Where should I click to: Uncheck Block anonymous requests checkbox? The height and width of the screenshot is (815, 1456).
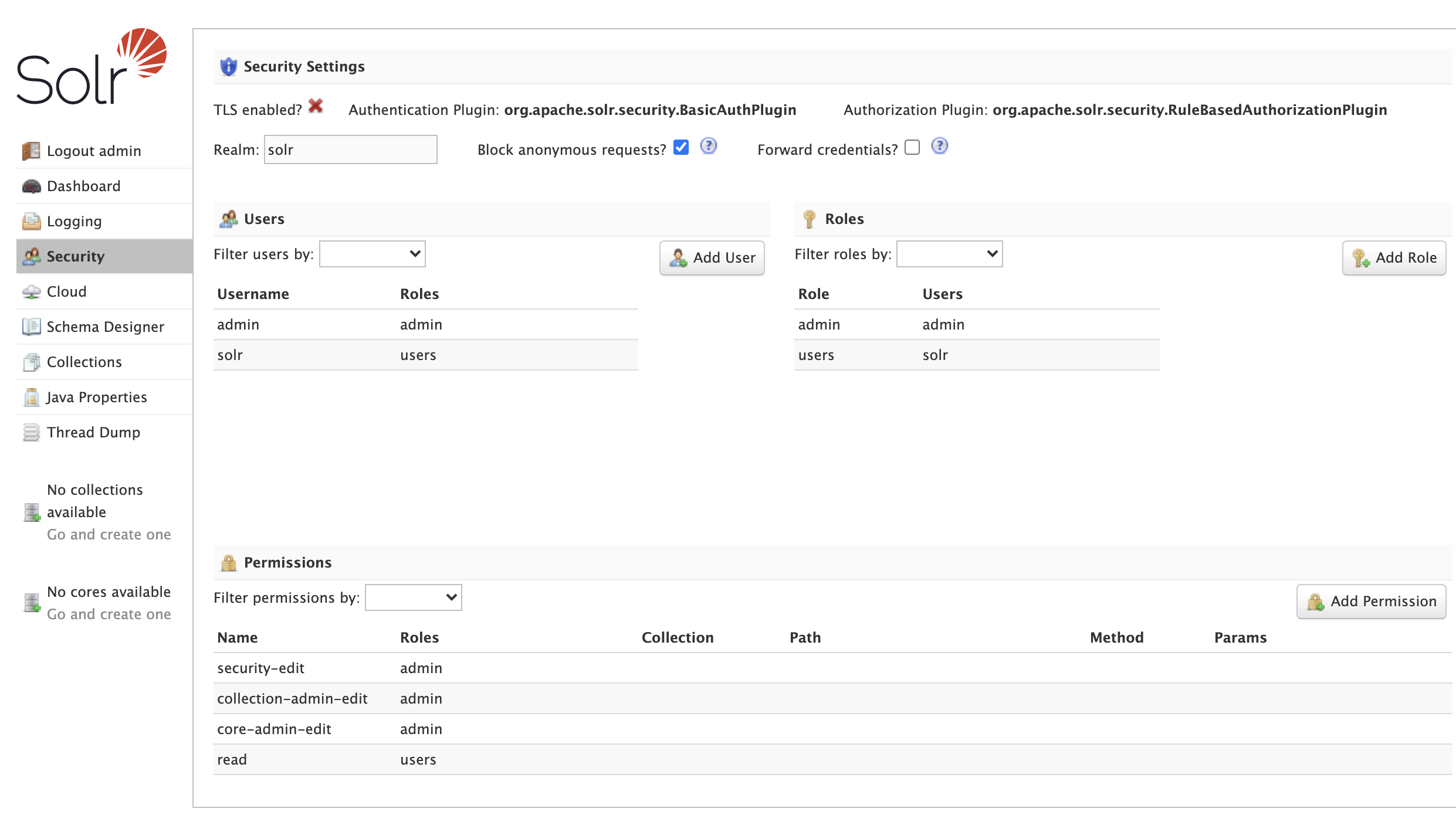(681, 147)
